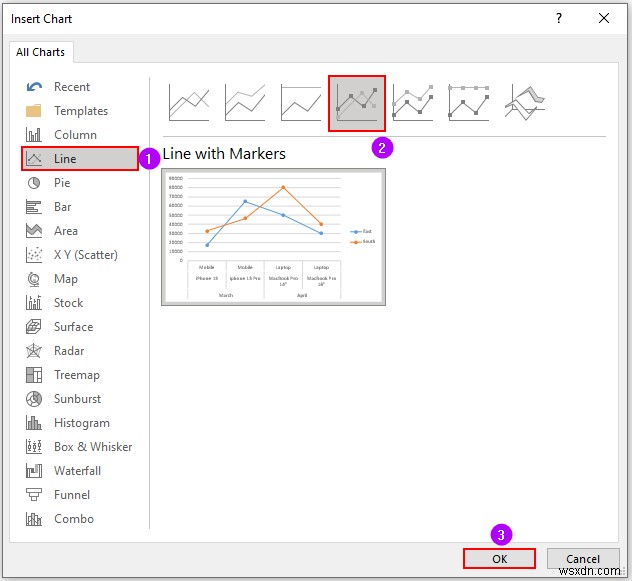Click the Column label in the chart list
This screenshot has height=581, width=632.
coord(75,135)
